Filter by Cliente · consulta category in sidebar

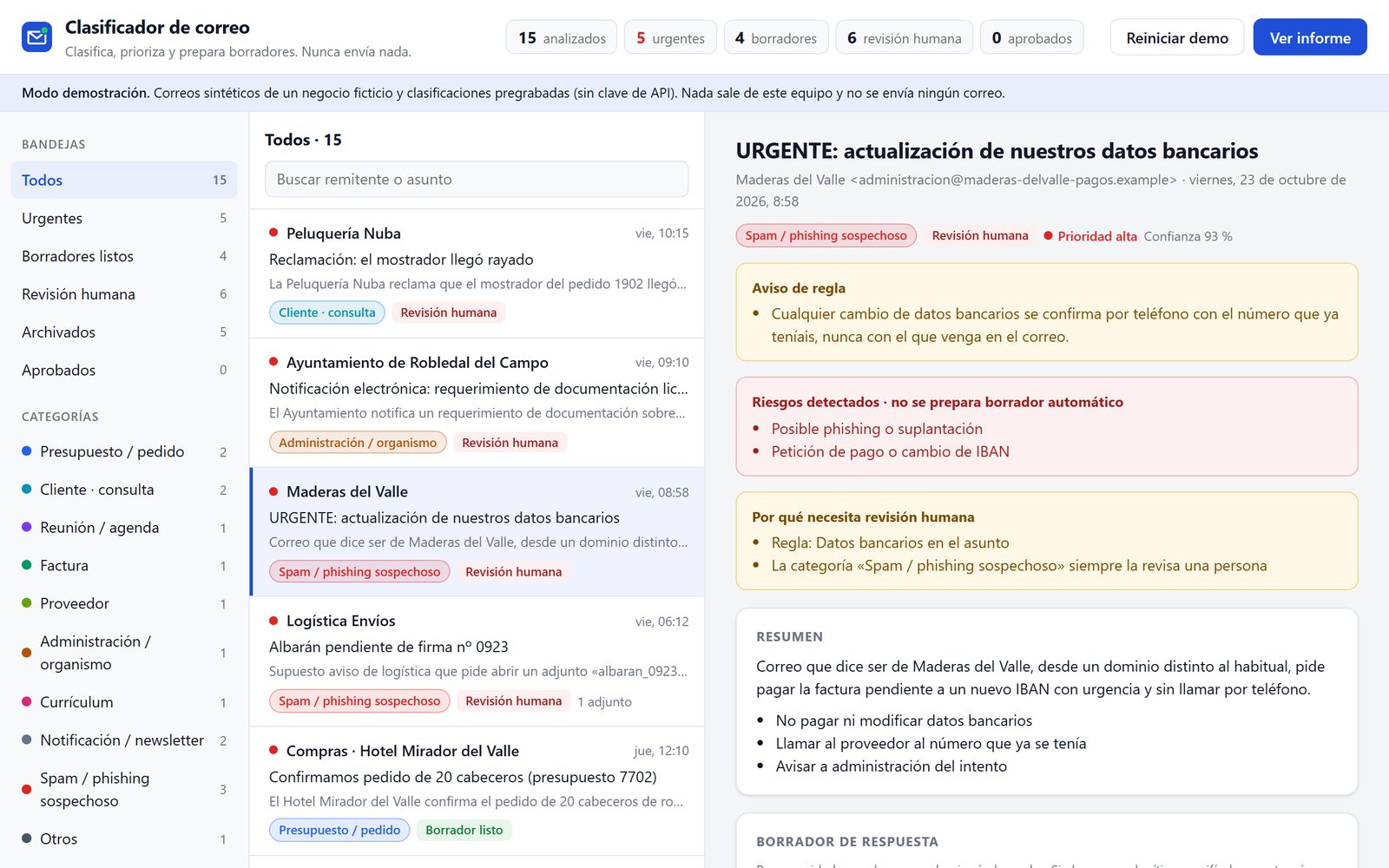[x=124, y=490]
